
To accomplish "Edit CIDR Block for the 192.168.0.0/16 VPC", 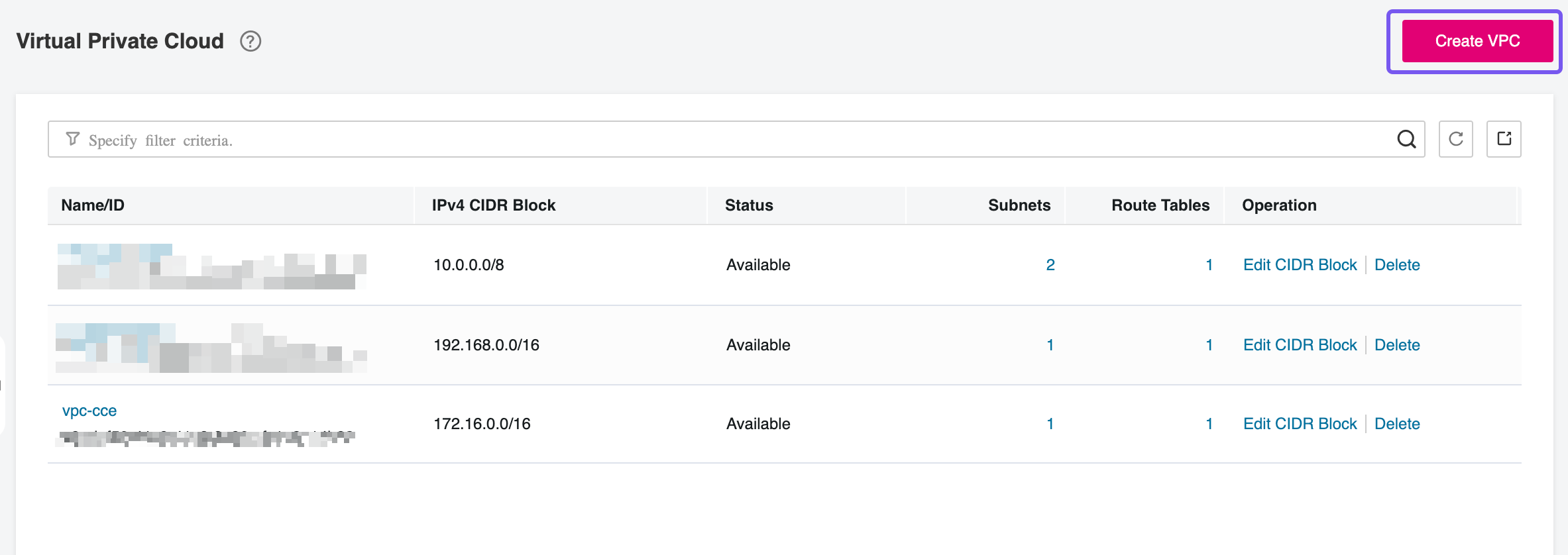I will 1300,345.
